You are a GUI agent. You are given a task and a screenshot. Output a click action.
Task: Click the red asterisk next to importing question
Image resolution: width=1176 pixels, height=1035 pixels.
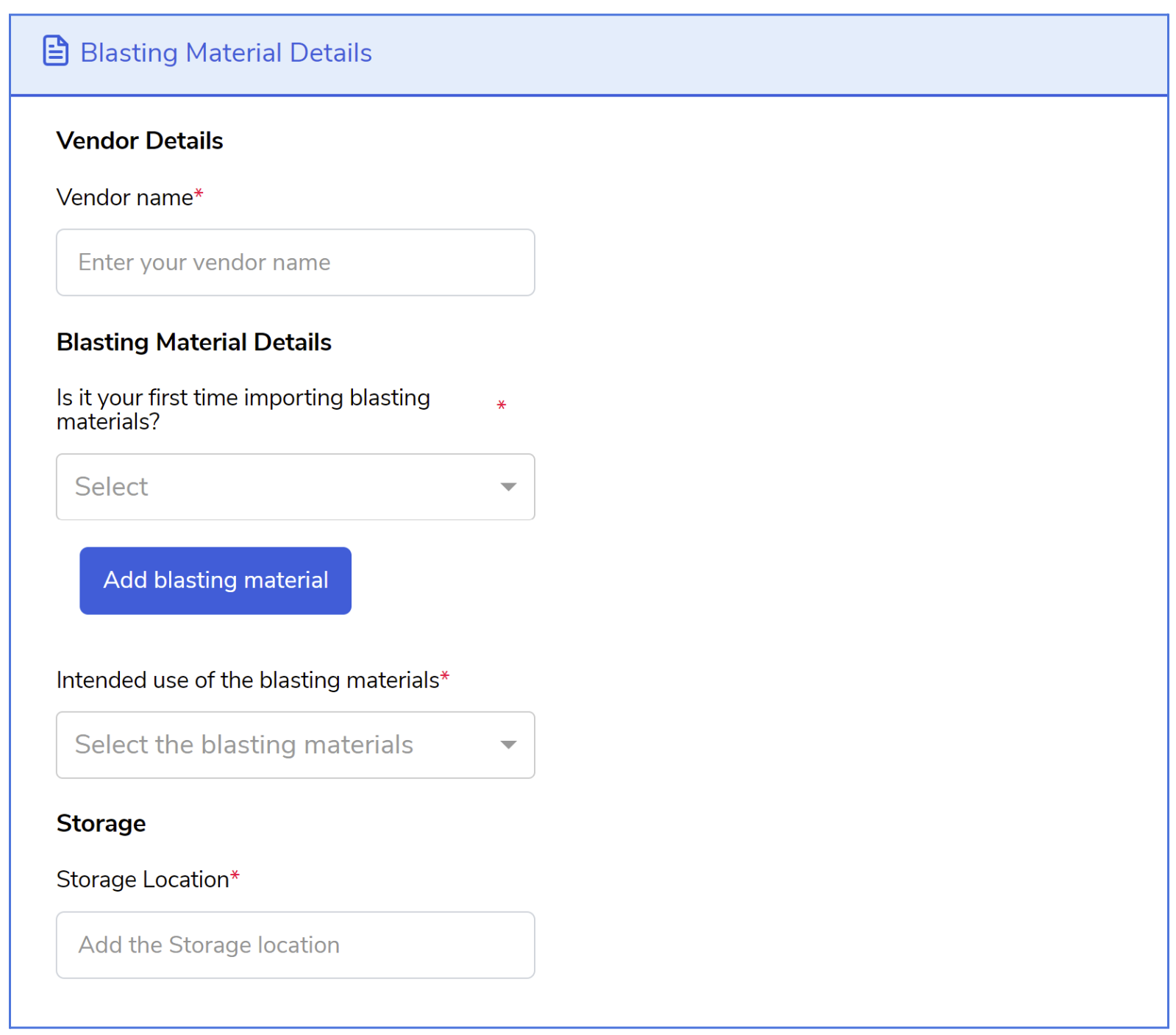click(502, 405)
